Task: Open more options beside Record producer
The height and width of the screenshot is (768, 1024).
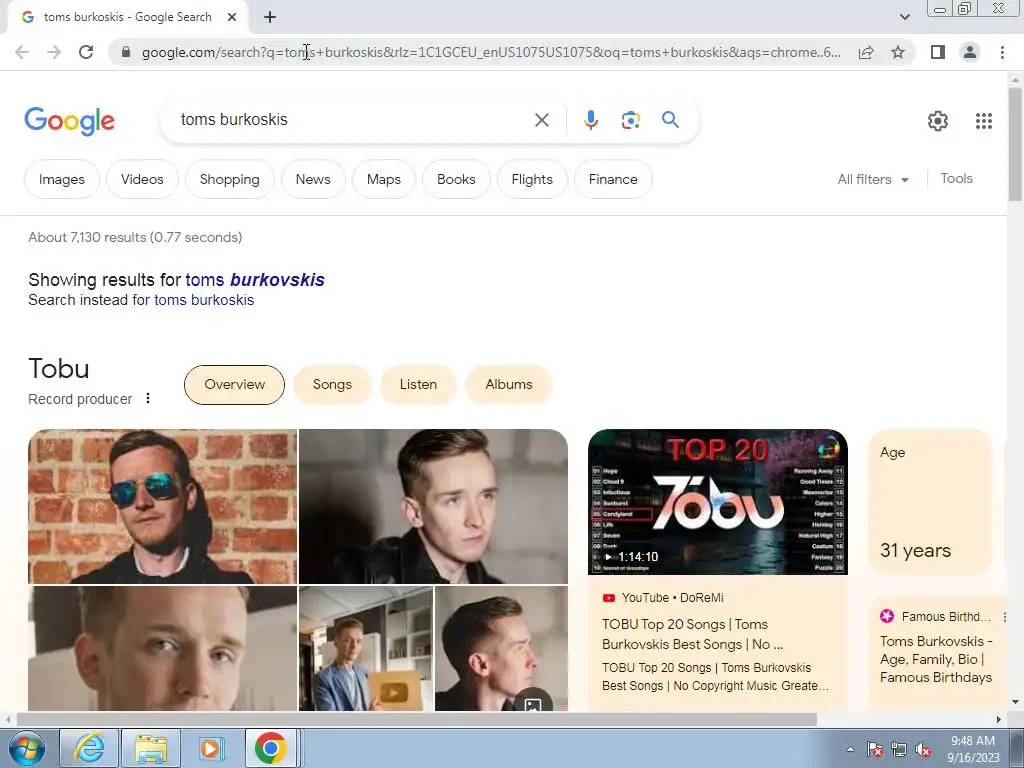Action: pos(148,398)
